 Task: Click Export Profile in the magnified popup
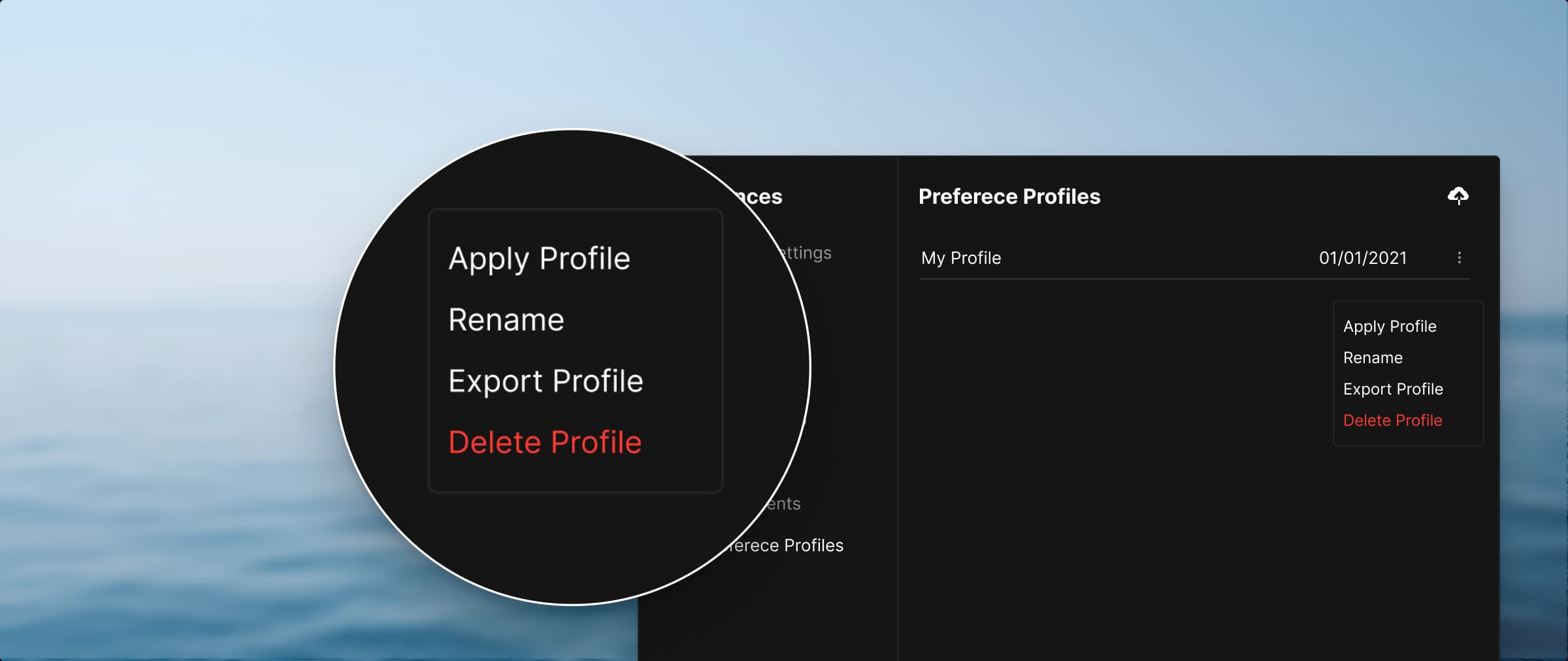[546, 381]
